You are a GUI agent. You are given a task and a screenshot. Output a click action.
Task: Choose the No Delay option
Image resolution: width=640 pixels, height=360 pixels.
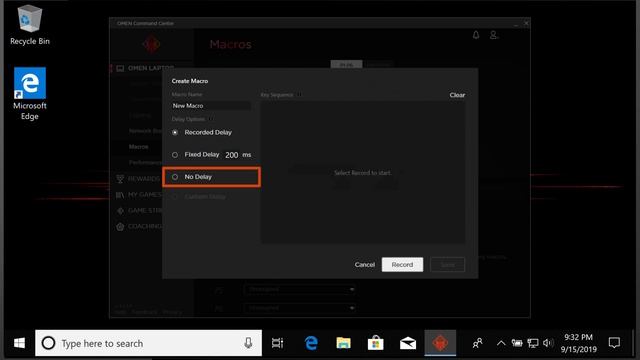[x=175, y=177]
